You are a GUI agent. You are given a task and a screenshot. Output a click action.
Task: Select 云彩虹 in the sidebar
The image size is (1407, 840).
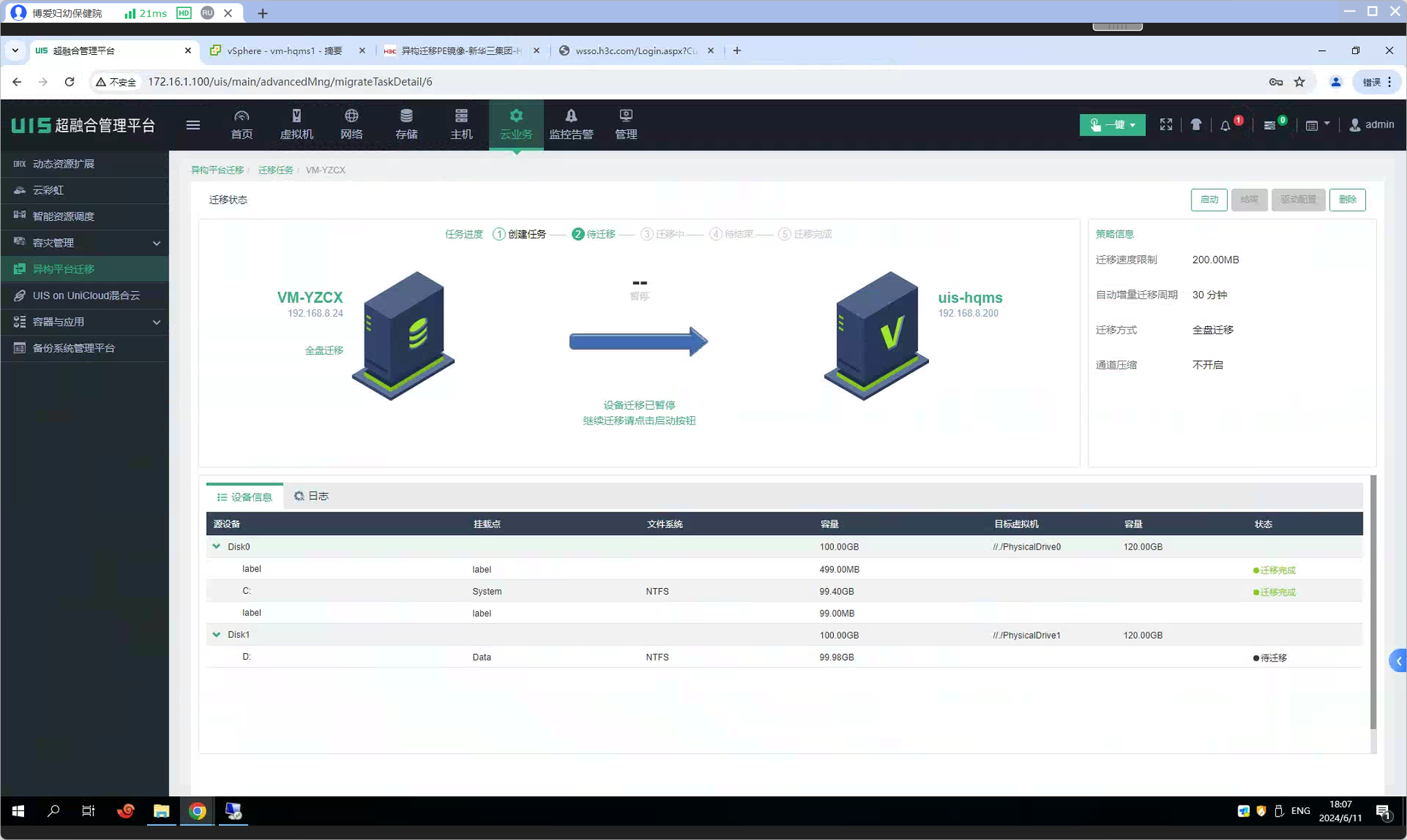point(48,190)
